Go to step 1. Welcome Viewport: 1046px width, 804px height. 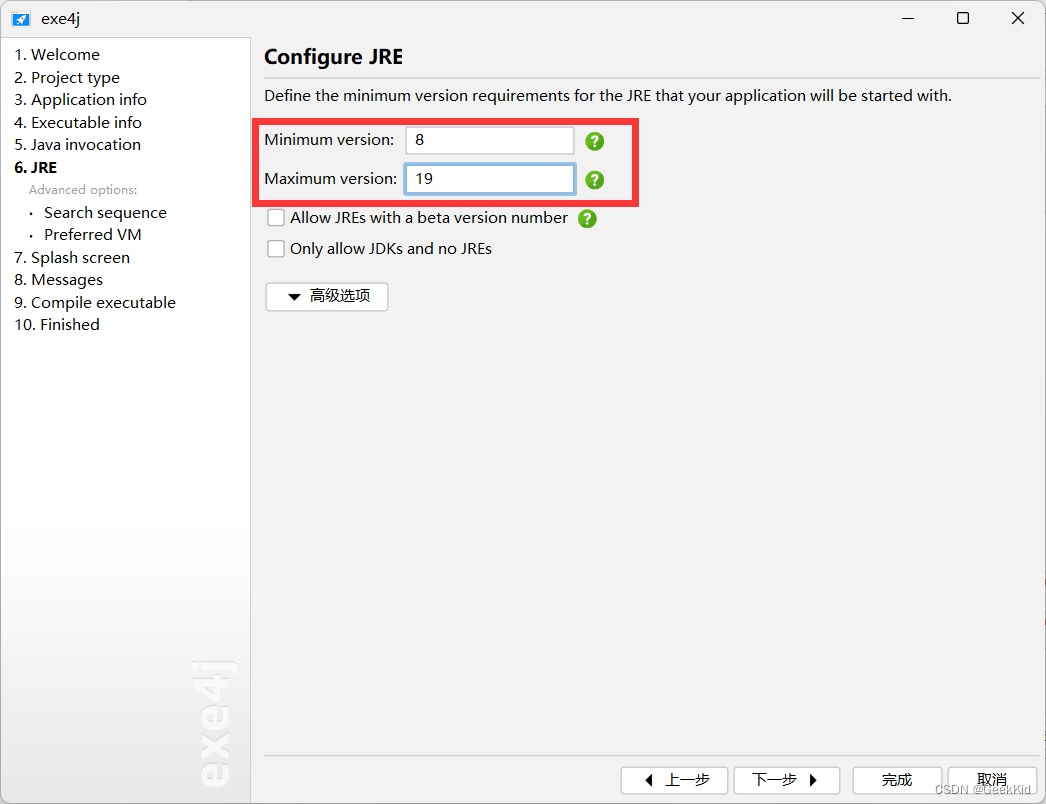click(x=57, y=55)
